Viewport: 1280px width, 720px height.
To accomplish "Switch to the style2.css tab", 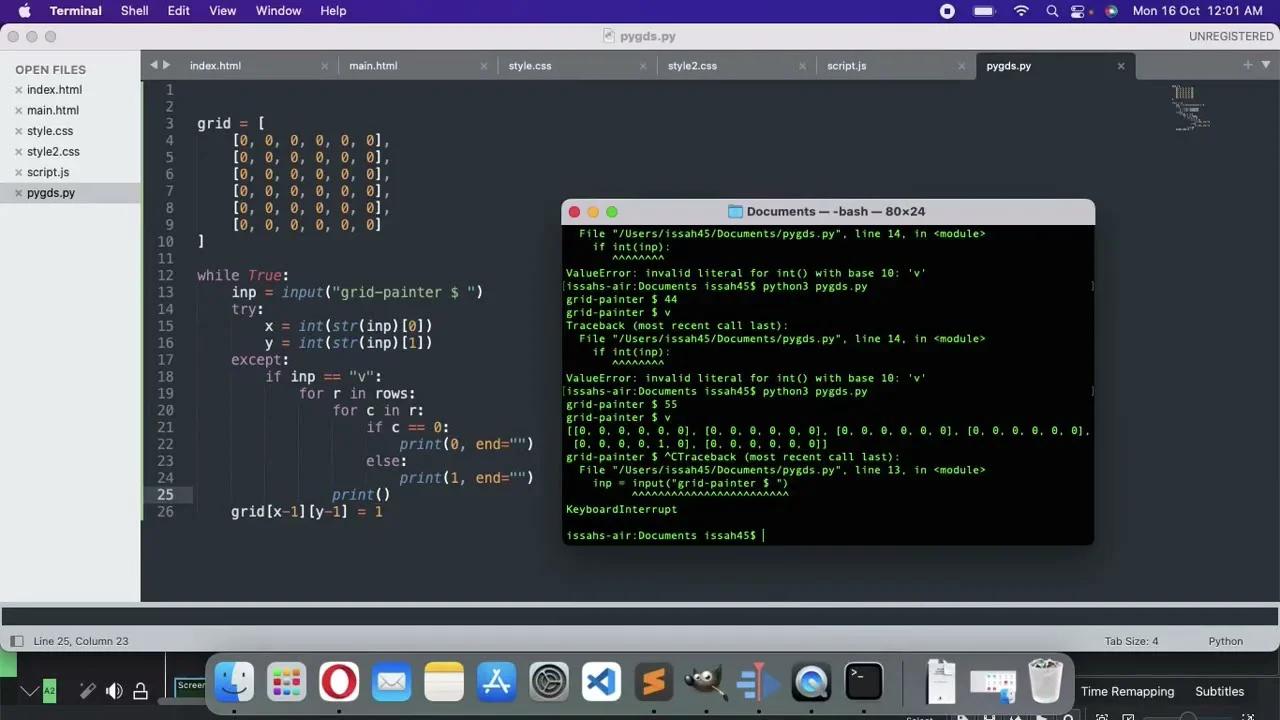I will coord(692,66).
